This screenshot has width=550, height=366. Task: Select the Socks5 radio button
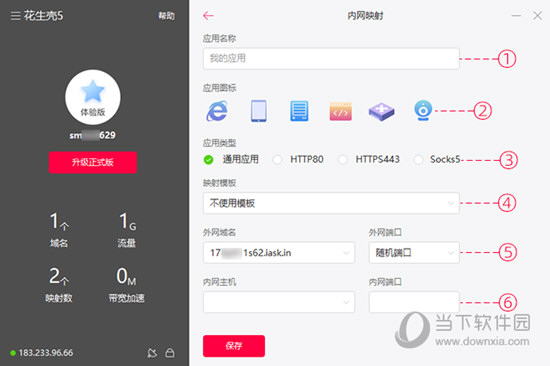(418, 160)
